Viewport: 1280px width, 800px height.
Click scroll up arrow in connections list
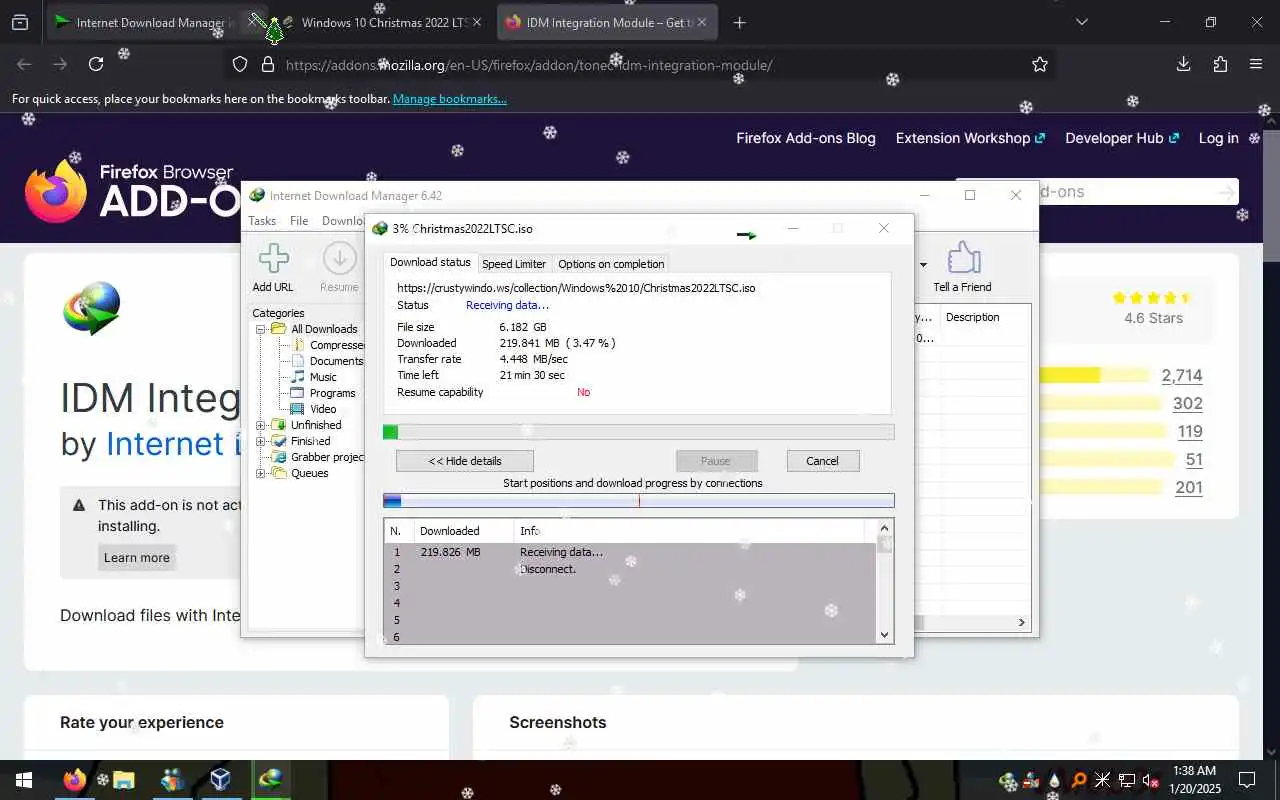point(884,528)
